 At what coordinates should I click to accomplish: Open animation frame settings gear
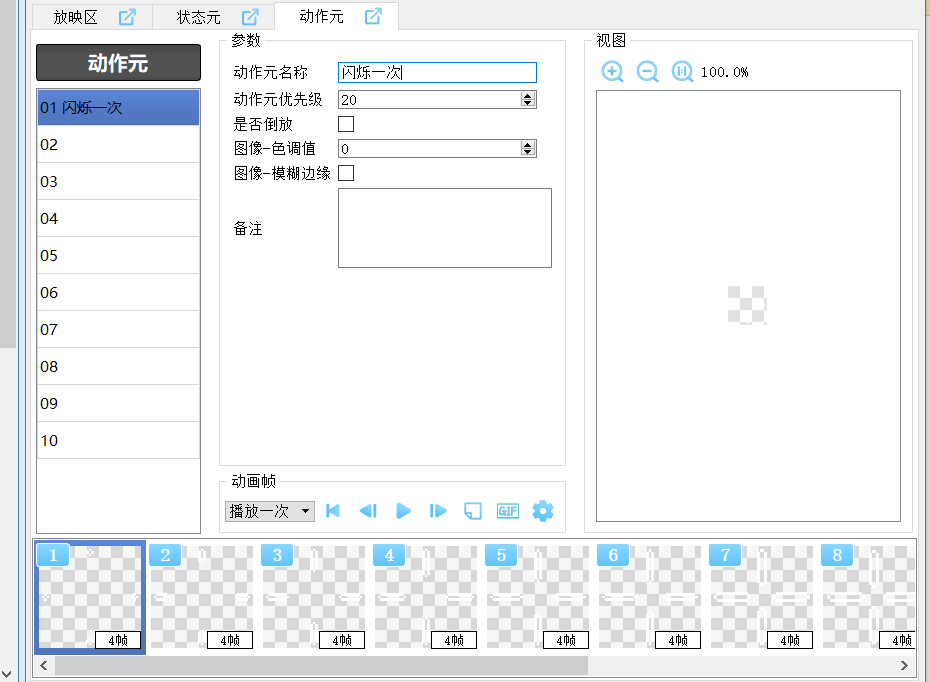543,511
